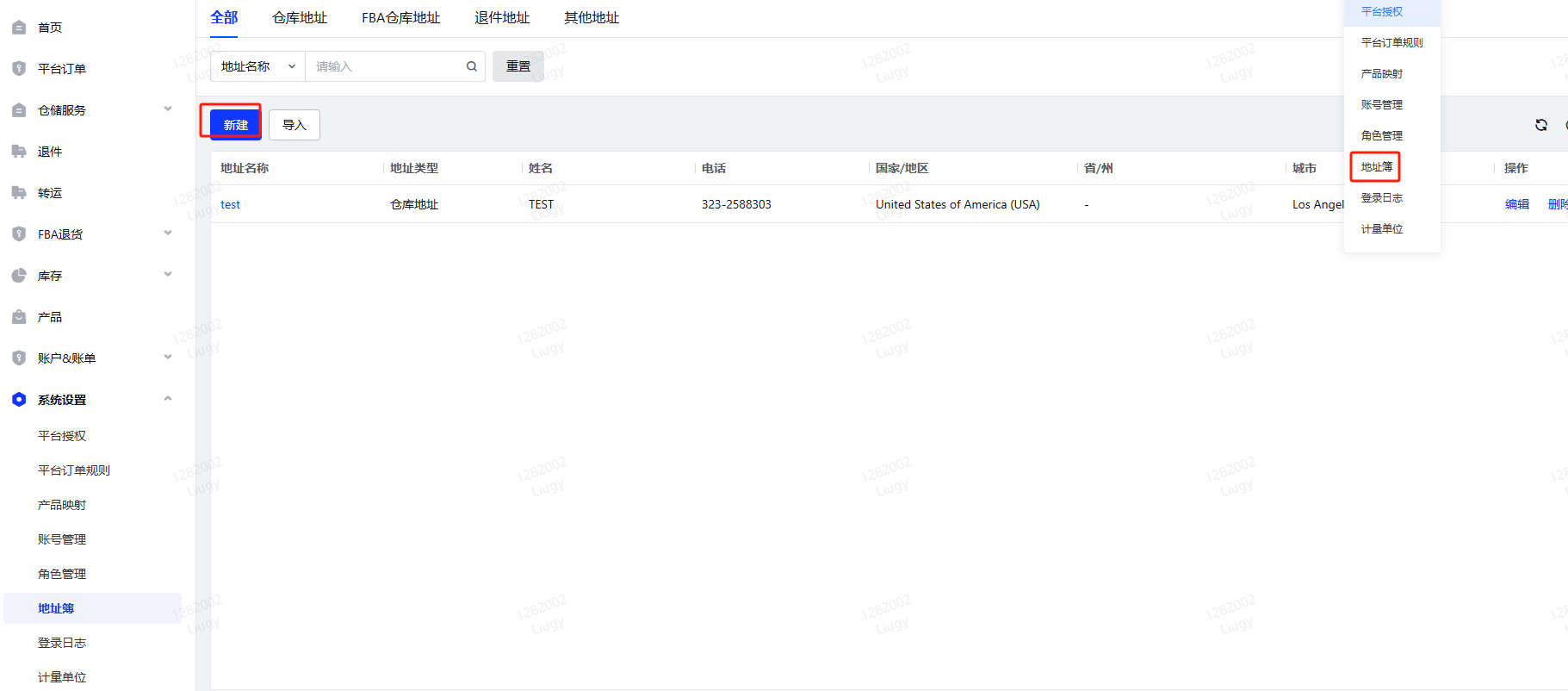
Task: Open 账号管理 in sidebar submenu
Action: [x=62, y=539]
